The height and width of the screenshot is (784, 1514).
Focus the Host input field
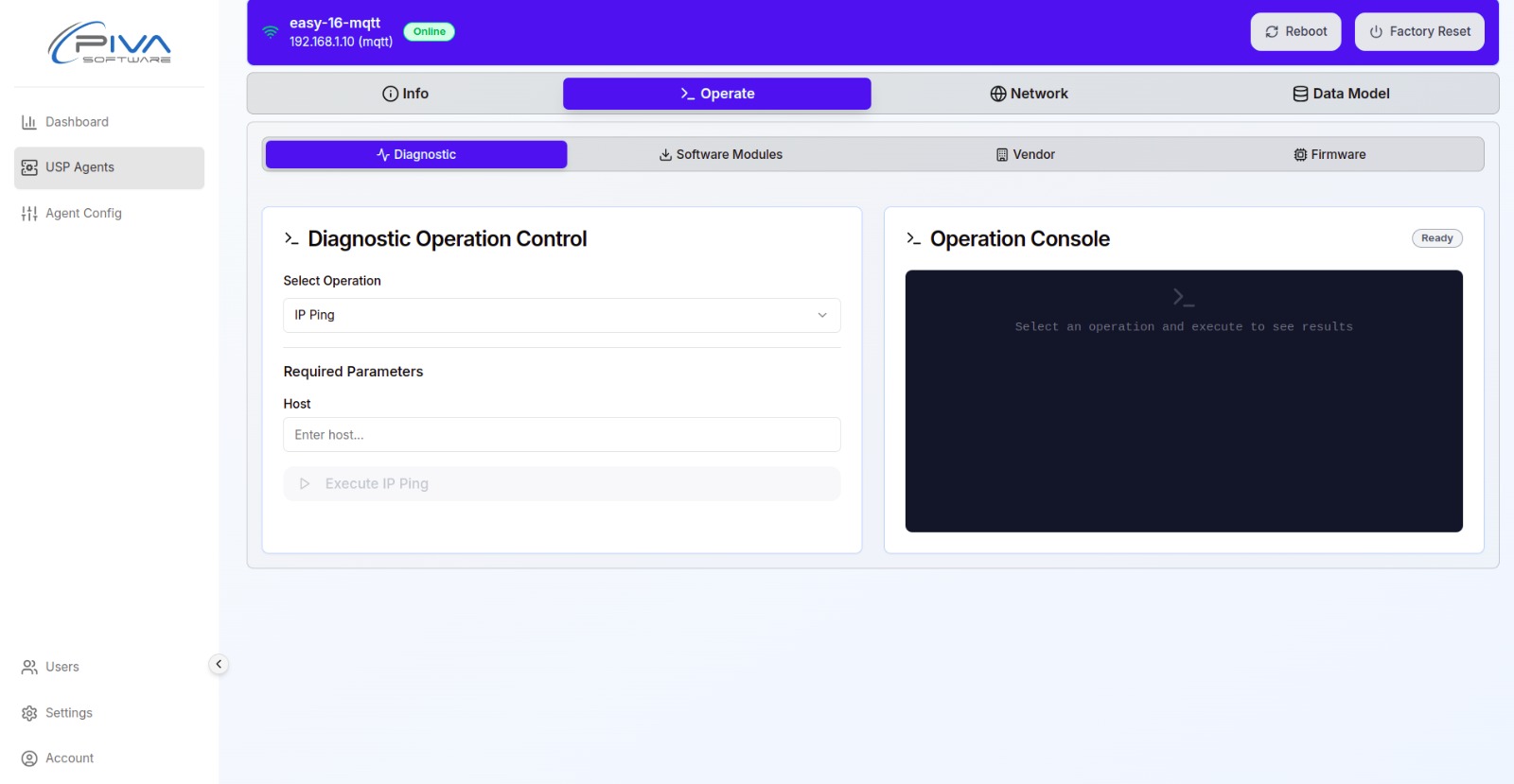561,435
